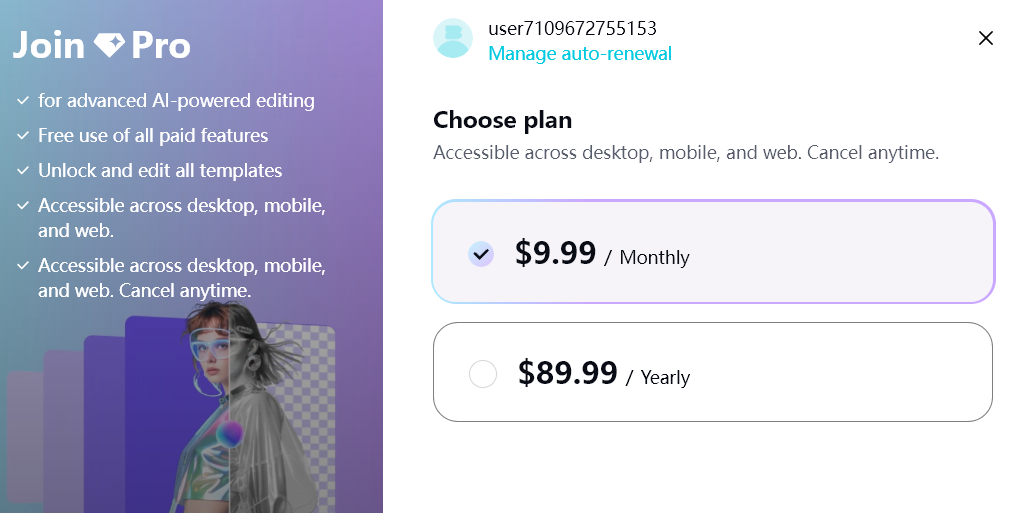
Task: Click the 'Unlock and edit all templates' text
Action: click(160, 171)
